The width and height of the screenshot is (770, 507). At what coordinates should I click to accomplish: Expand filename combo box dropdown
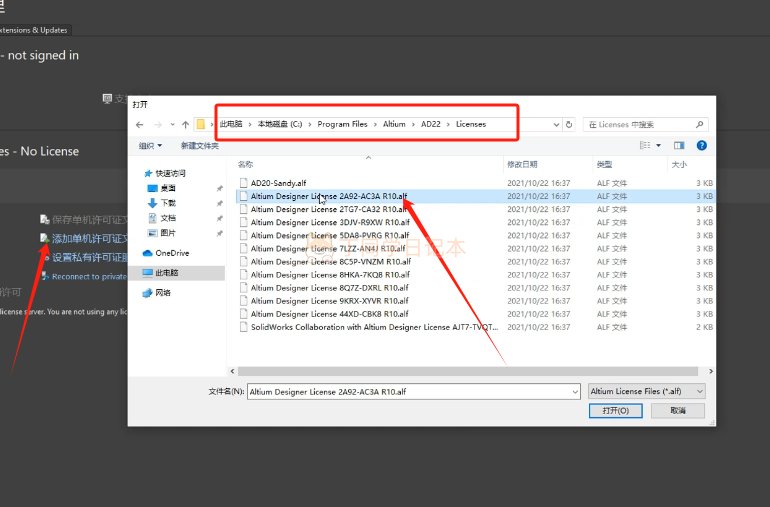[575, 392]
